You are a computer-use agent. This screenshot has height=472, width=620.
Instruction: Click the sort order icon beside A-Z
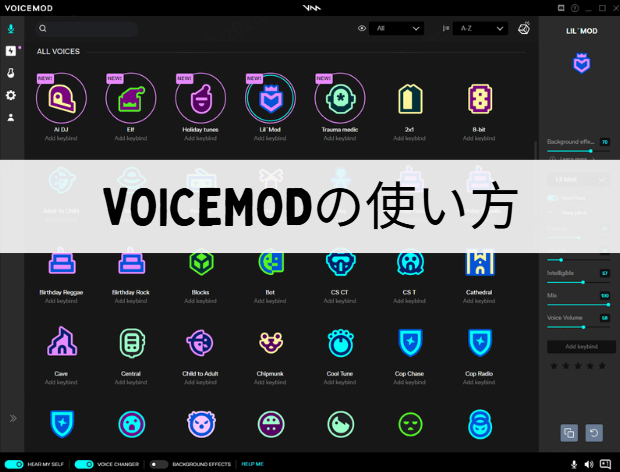coord(446,28)
